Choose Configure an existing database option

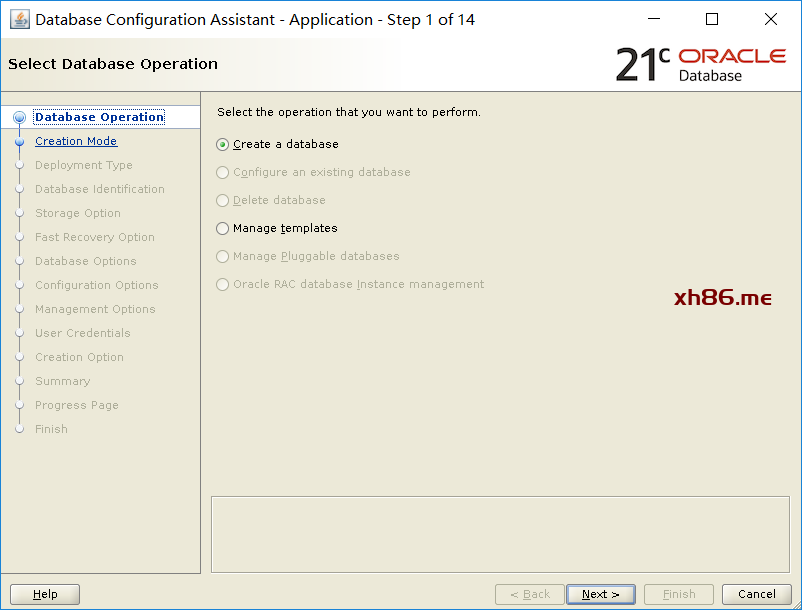click(x=222, y=172)
